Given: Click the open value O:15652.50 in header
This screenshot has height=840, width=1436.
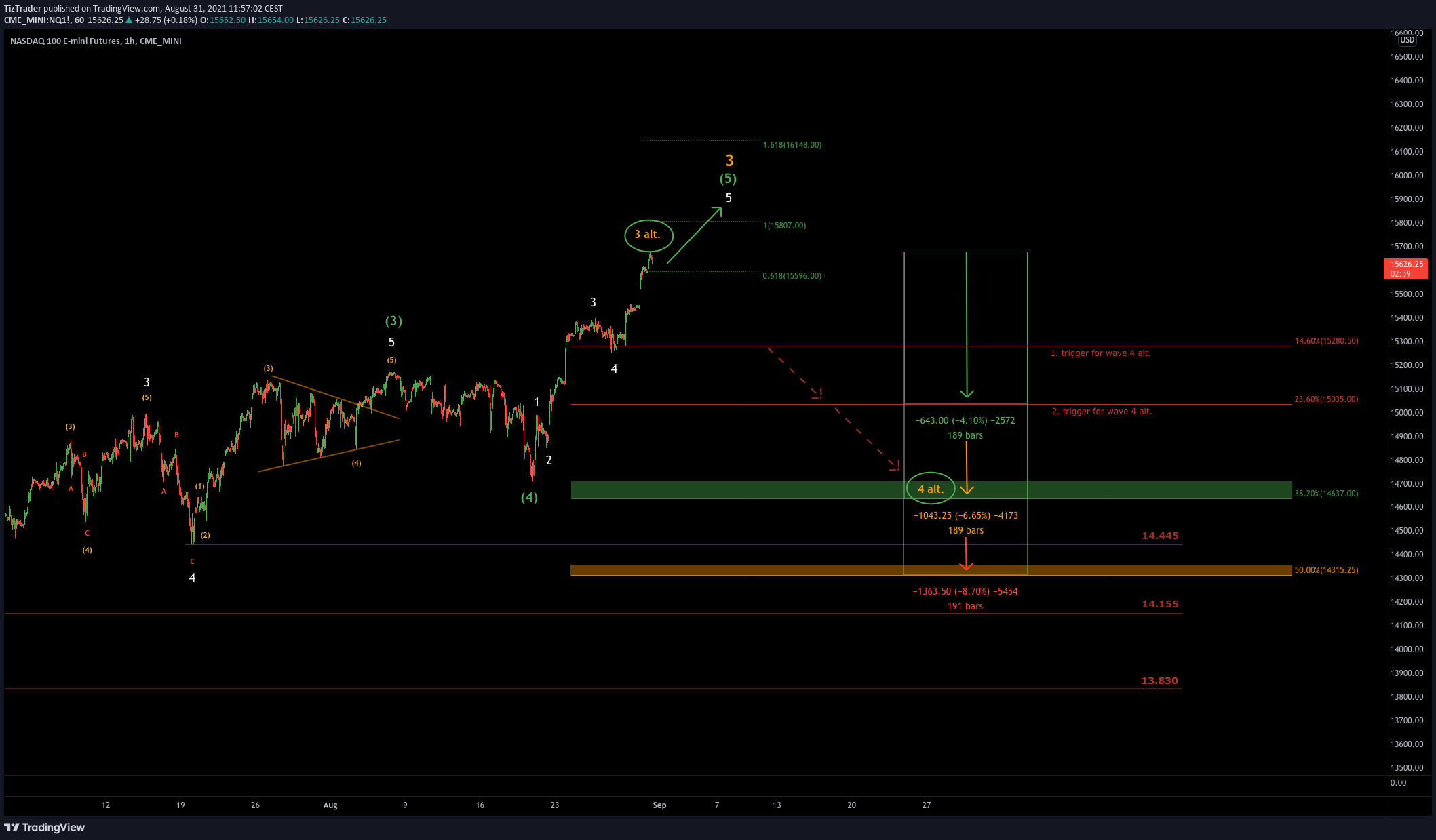Looking at the screenshot, I should [x=222, y=20].
